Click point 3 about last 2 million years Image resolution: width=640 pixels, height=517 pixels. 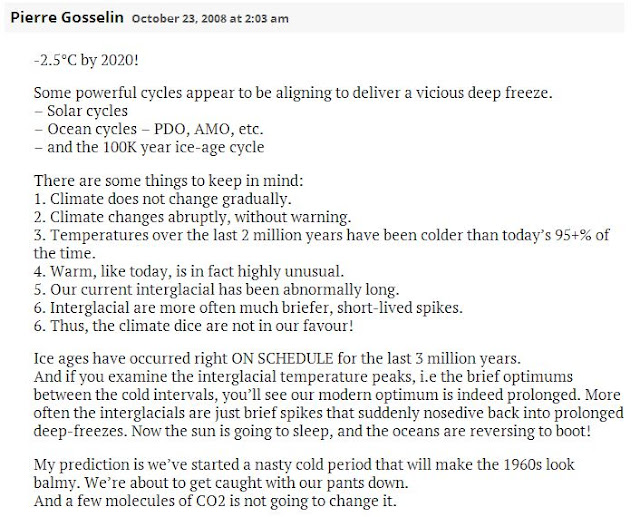[322, 244]
